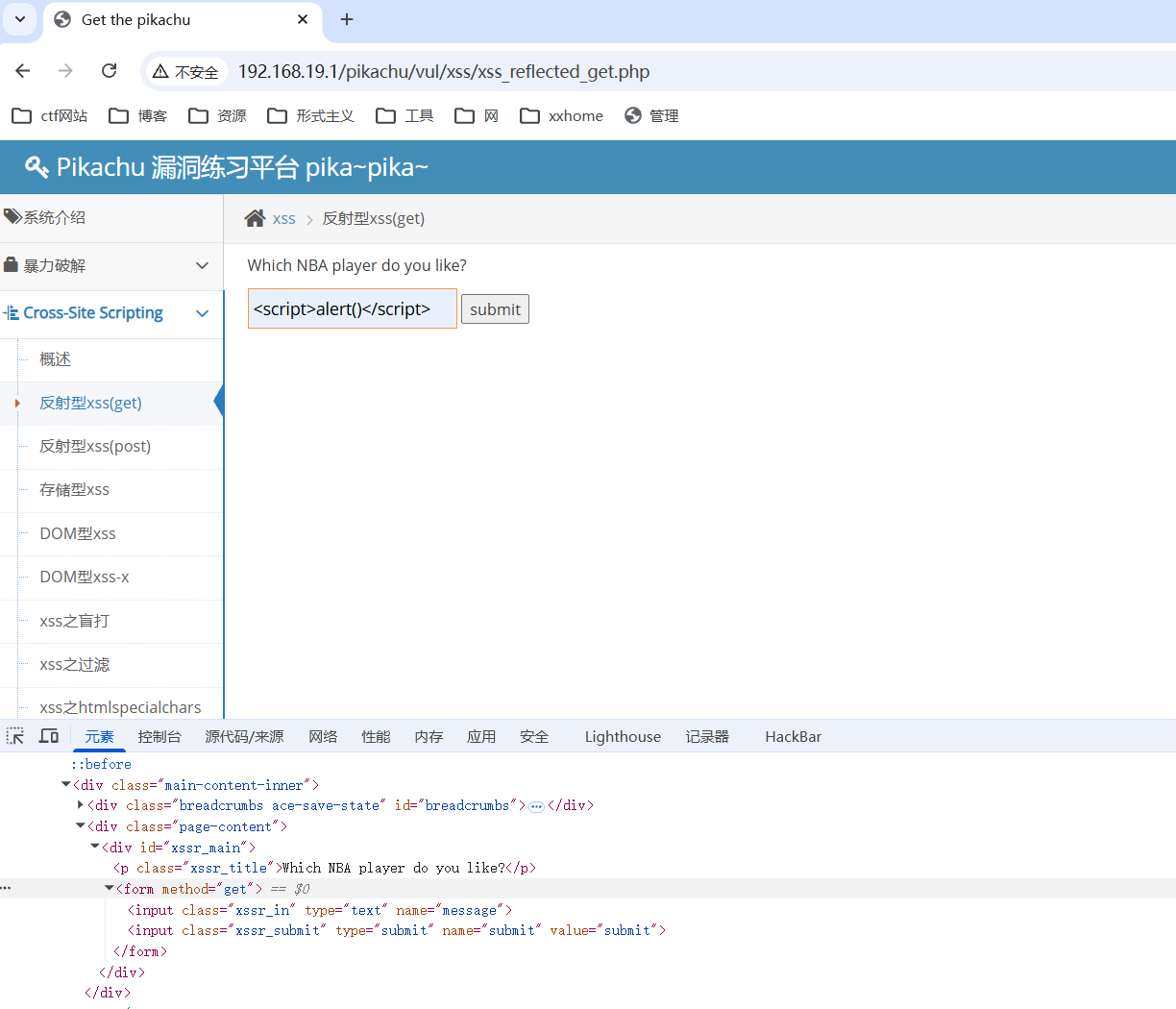Collapse the main-content-inner div node
Image resolution: width=1176 pixels, height=1009 pixels.
tap(65, 785)
